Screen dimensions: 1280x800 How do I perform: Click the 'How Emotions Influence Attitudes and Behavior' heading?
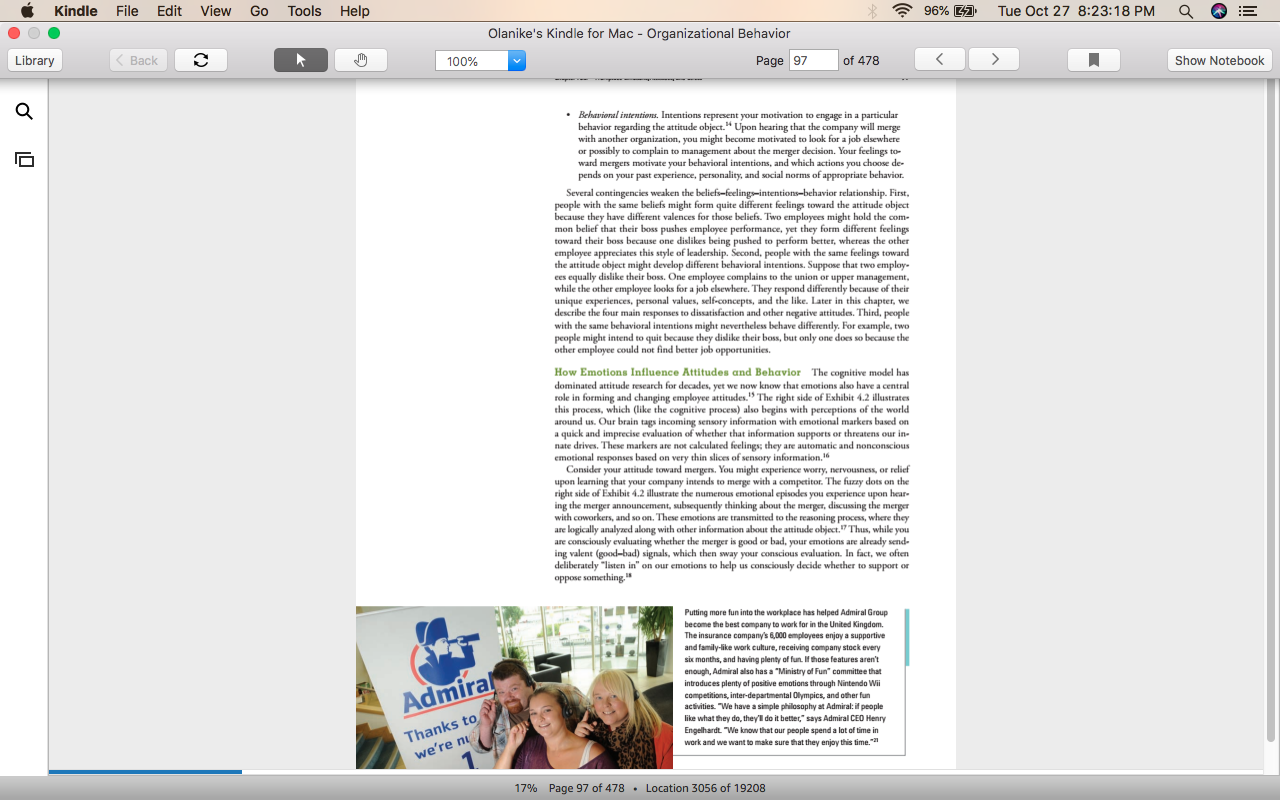point(678,372)
